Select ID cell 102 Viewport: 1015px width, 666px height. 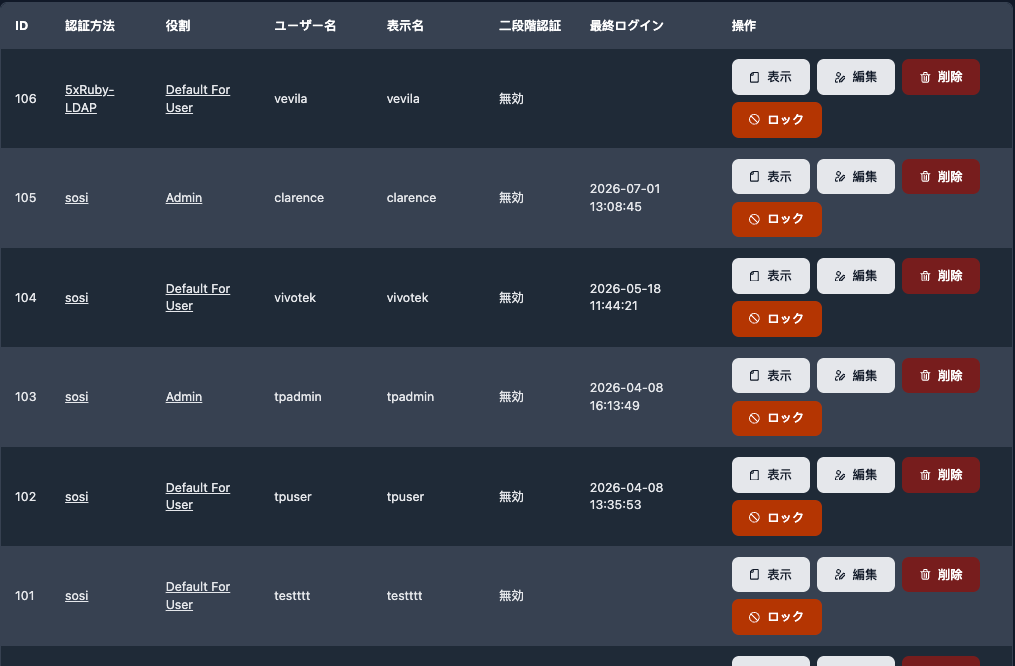26,496
